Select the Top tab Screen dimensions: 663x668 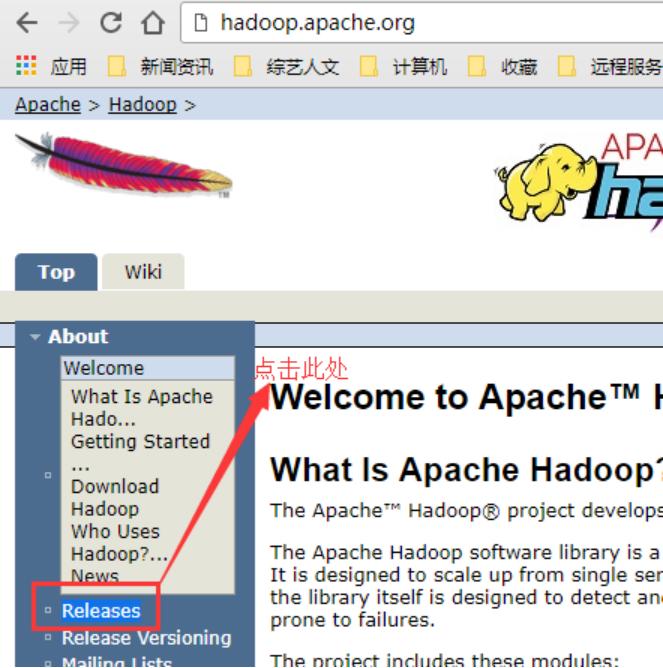56,272
